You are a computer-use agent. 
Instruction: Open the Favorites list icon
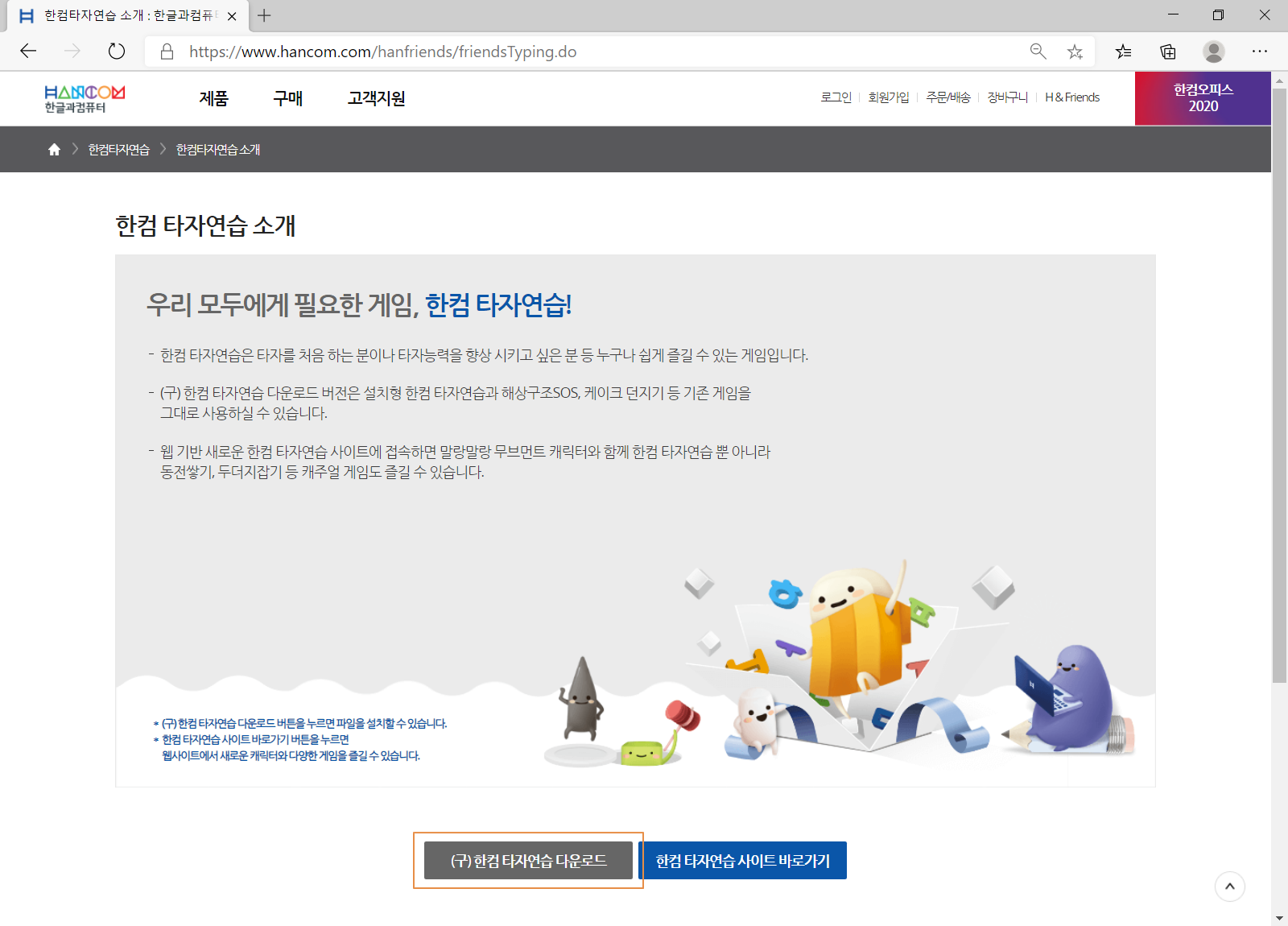pos(1123,52)
